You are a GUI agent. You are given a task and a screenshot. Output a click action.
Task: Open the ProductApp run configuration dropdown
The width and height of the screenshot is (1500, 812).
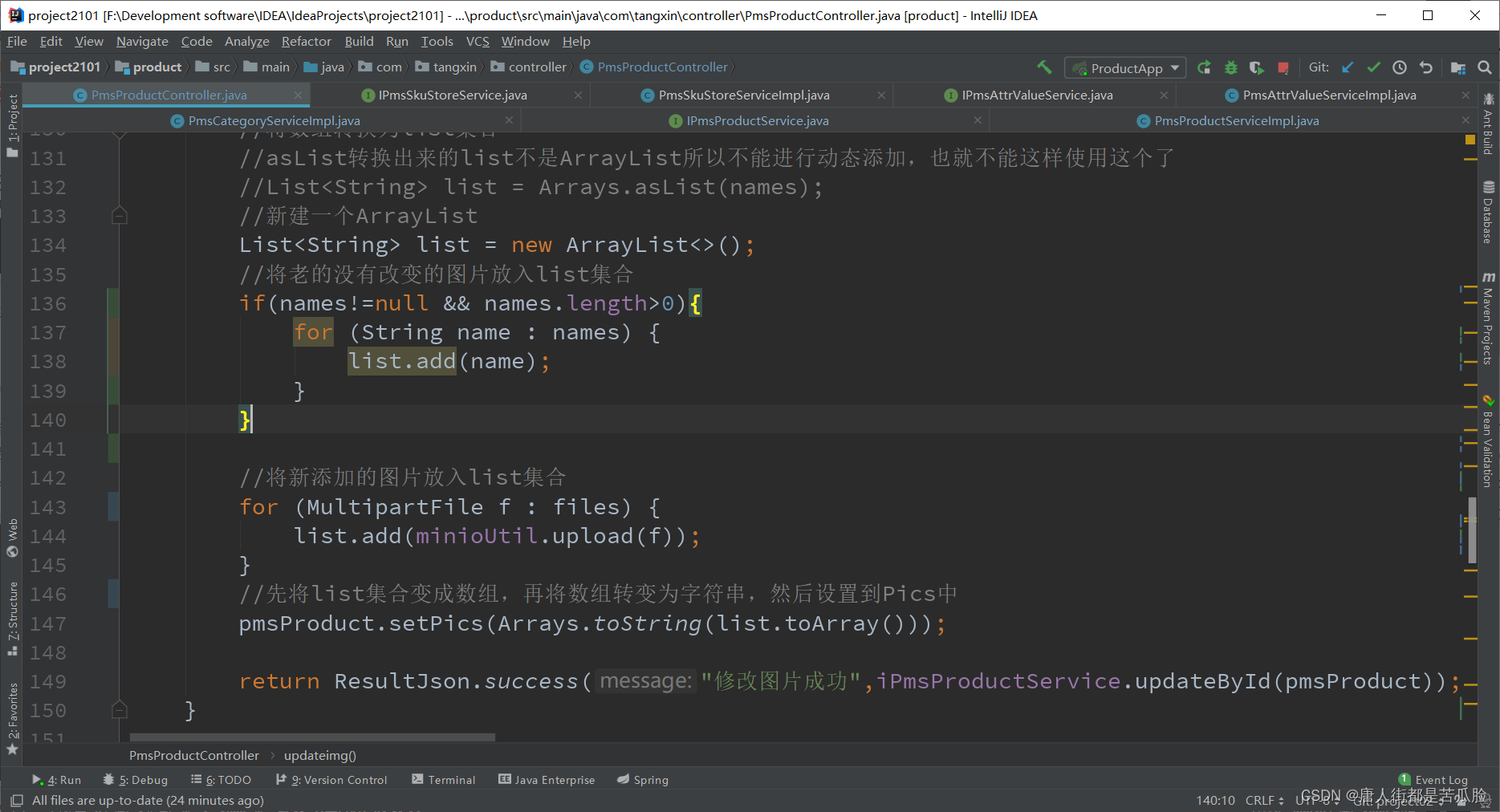click(x=1125, y=68)
